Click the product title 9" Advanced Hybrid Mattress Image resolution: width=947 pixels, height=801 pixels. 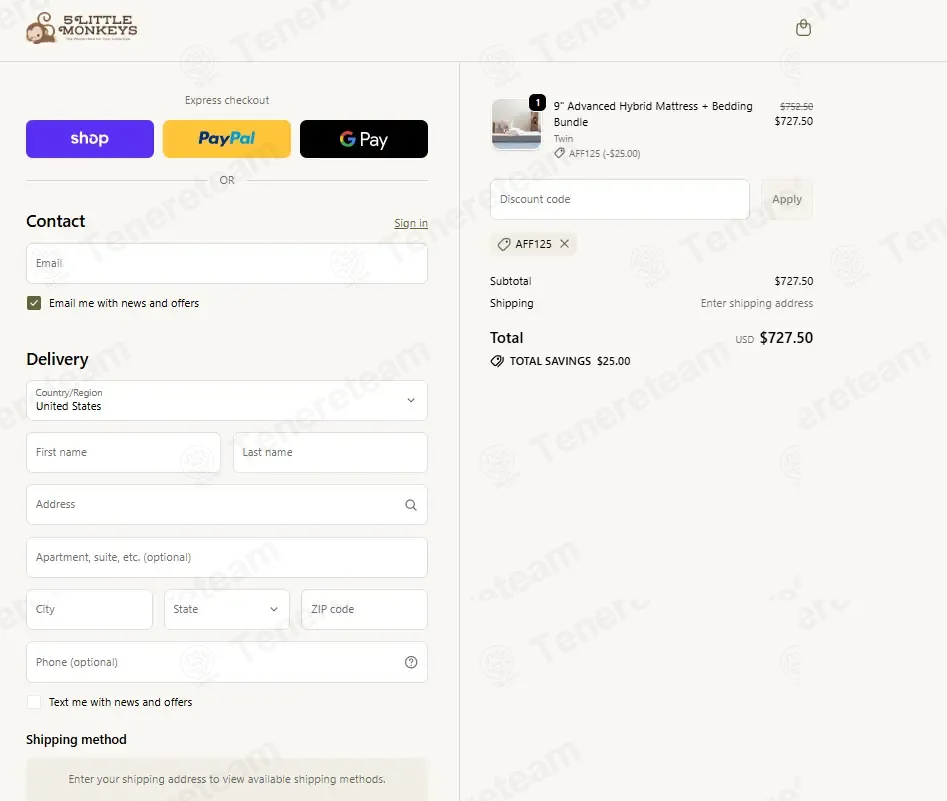pos(653,114)
